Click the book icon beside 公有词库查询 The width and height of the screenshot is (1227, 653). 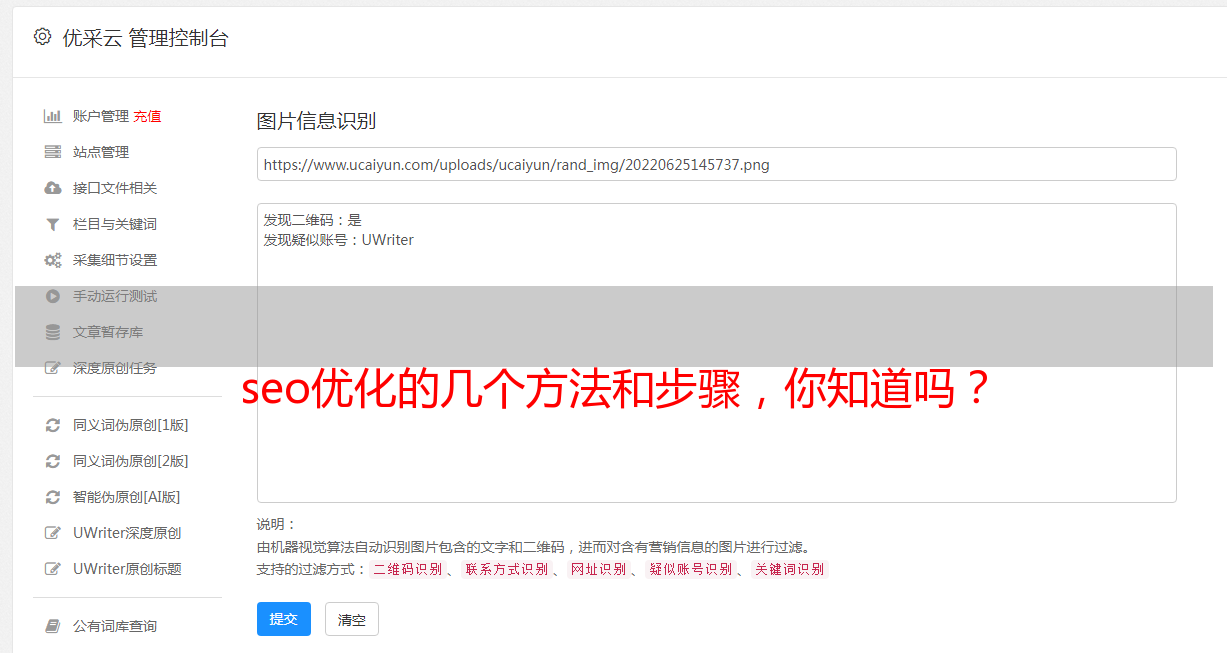click(x=53, y=626)
